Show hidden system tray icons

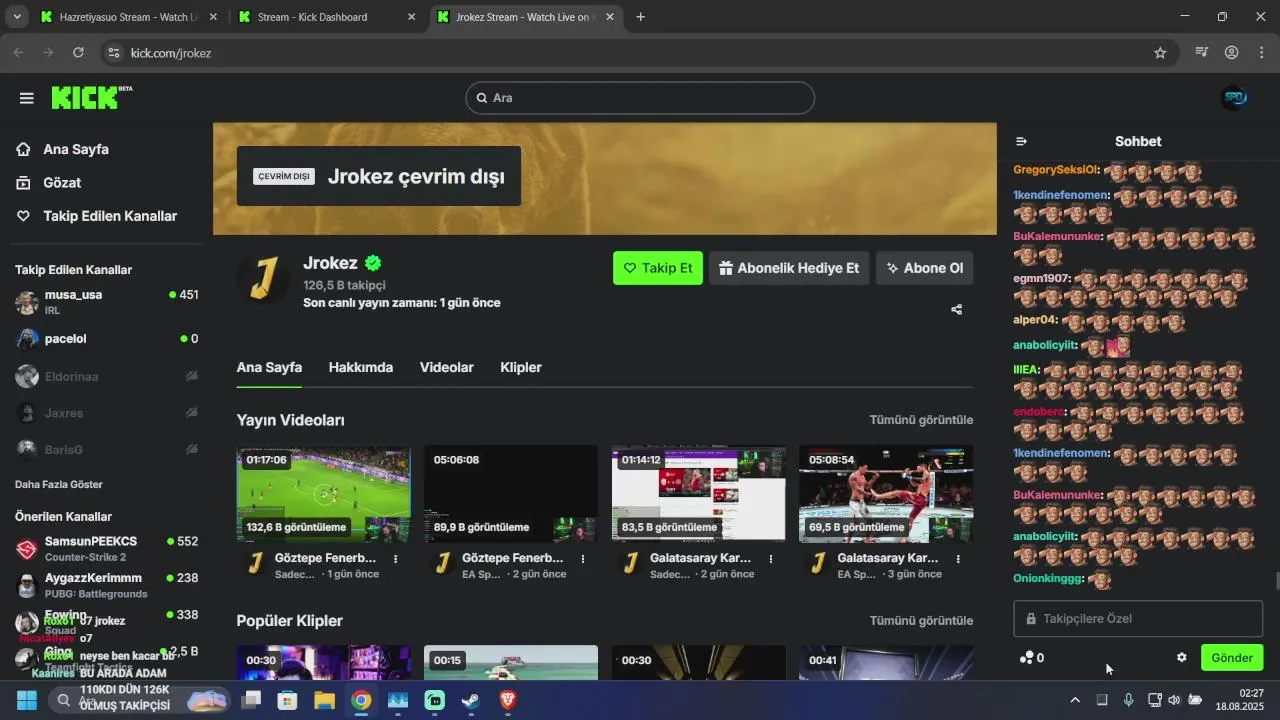click(1075, 700)
